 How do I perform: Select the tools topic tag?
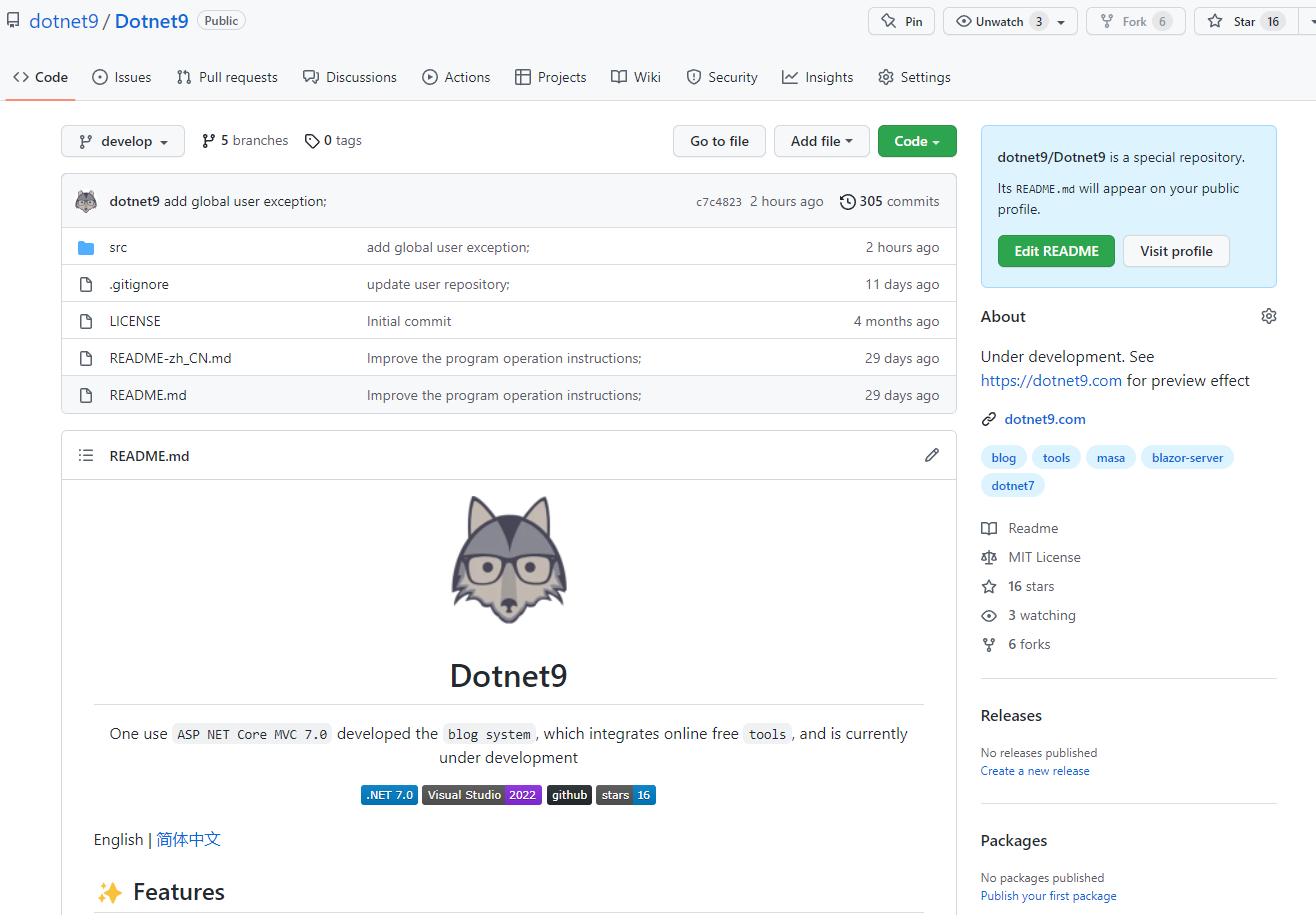(1056, 457)
